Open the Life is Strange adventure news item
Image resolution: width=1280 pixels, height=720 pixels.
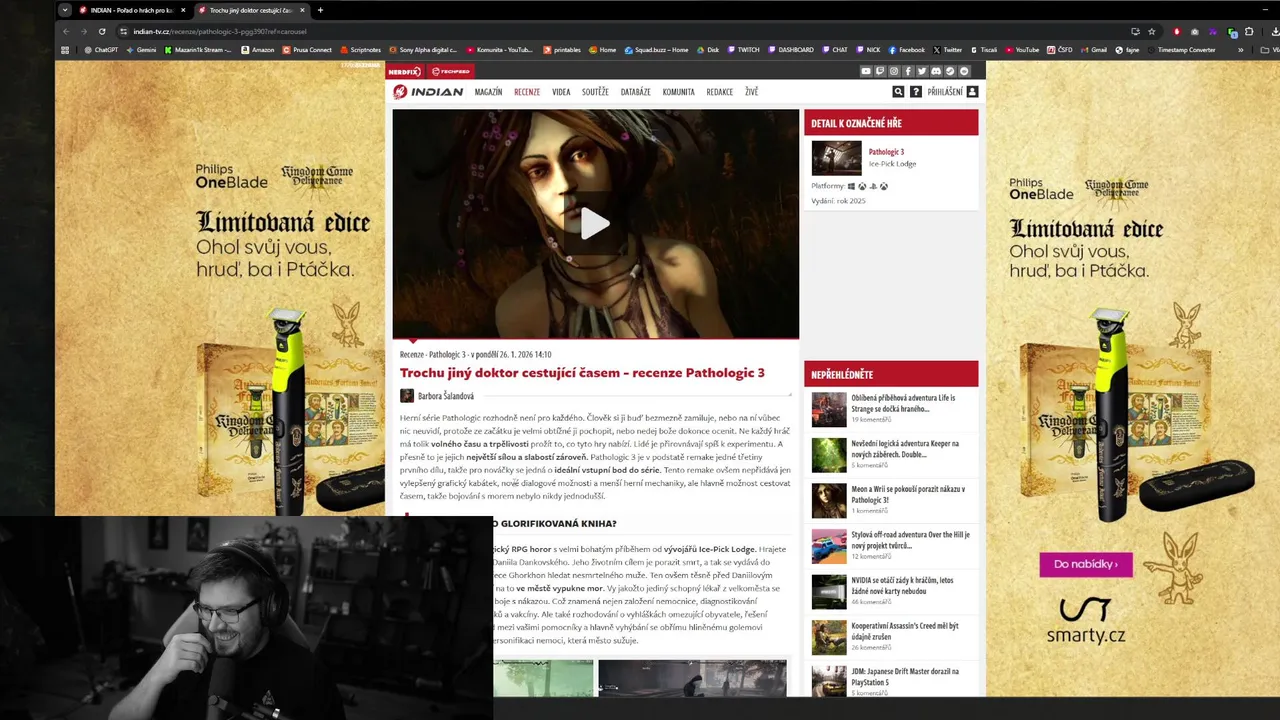[890, 408]
